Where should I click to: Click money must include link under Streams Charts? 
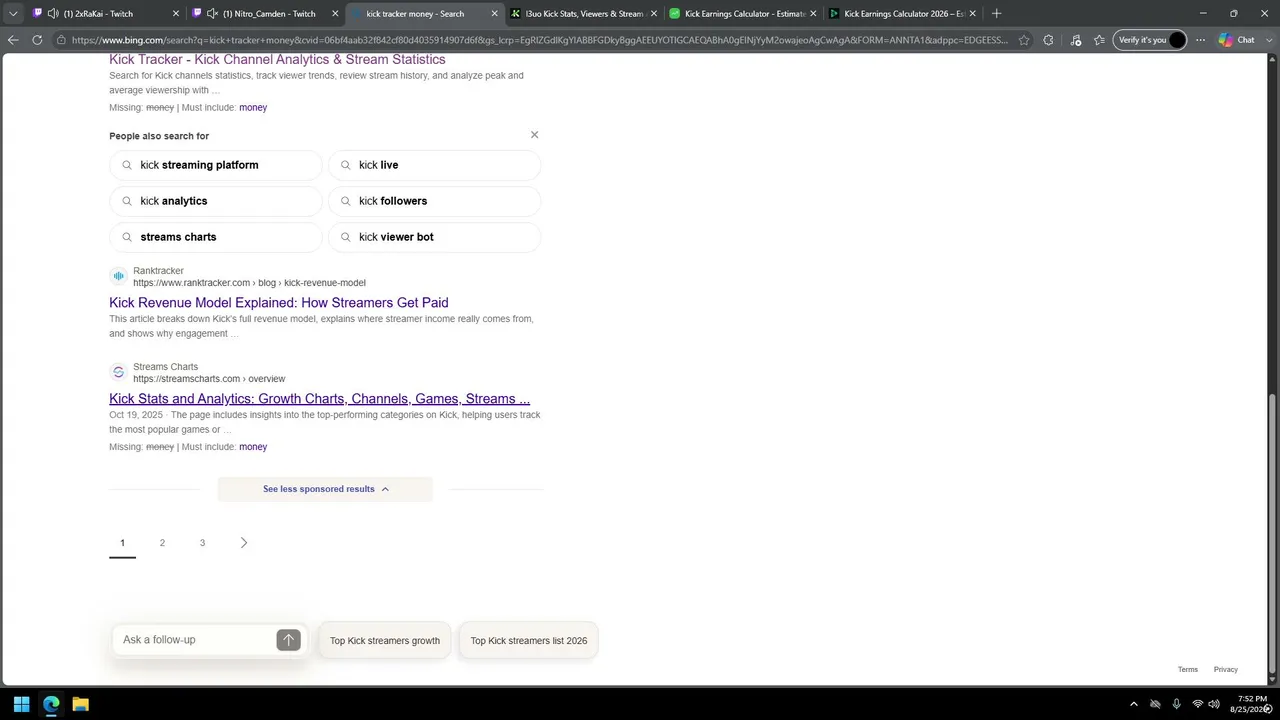tap(253, 447)
